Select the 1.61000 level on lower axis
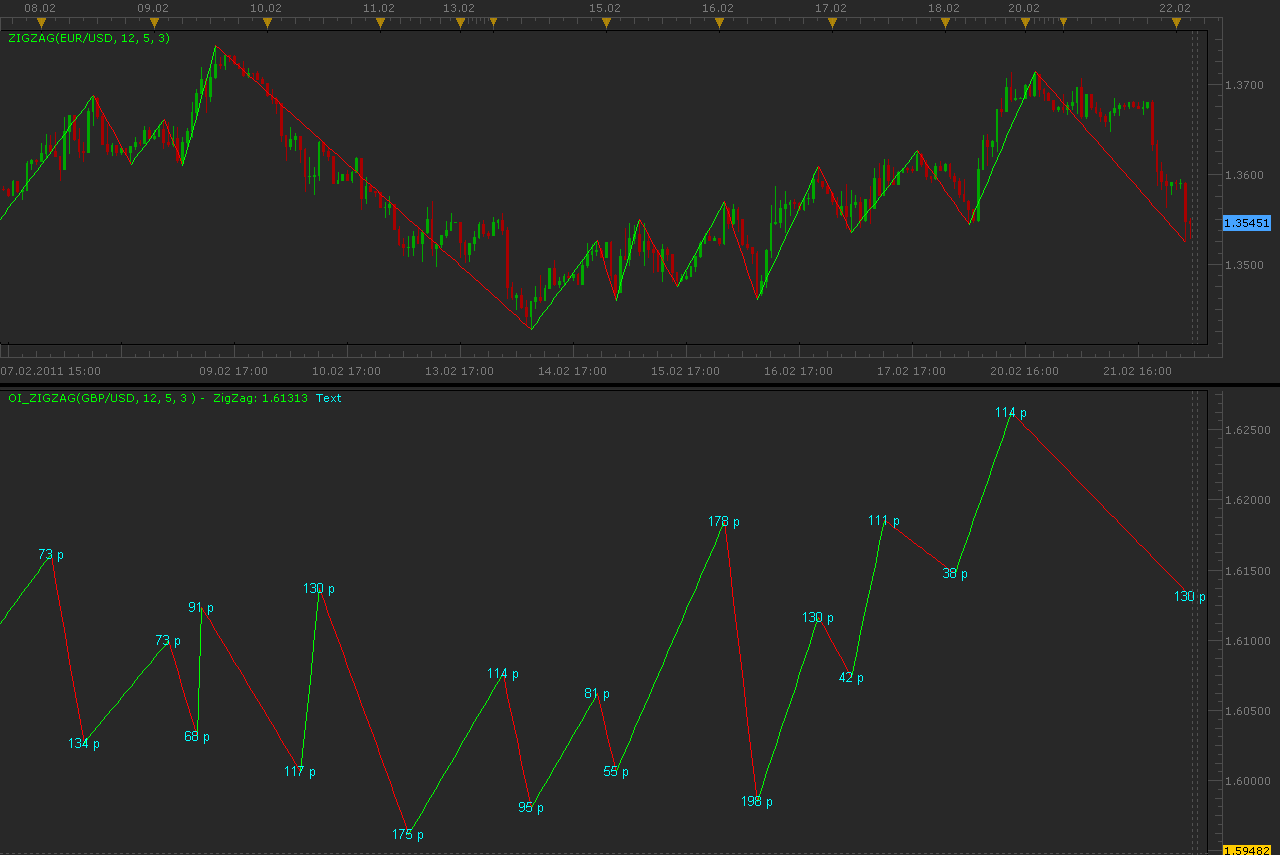The height and width of the screenshot is (855, 1280). click(x=1249, y=641)
